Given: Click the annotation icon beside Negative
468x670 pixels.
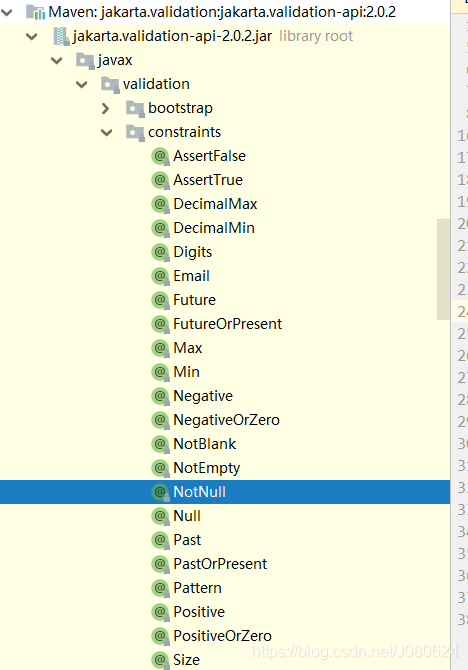Looking at the screenshot, I should coord(160,396).
